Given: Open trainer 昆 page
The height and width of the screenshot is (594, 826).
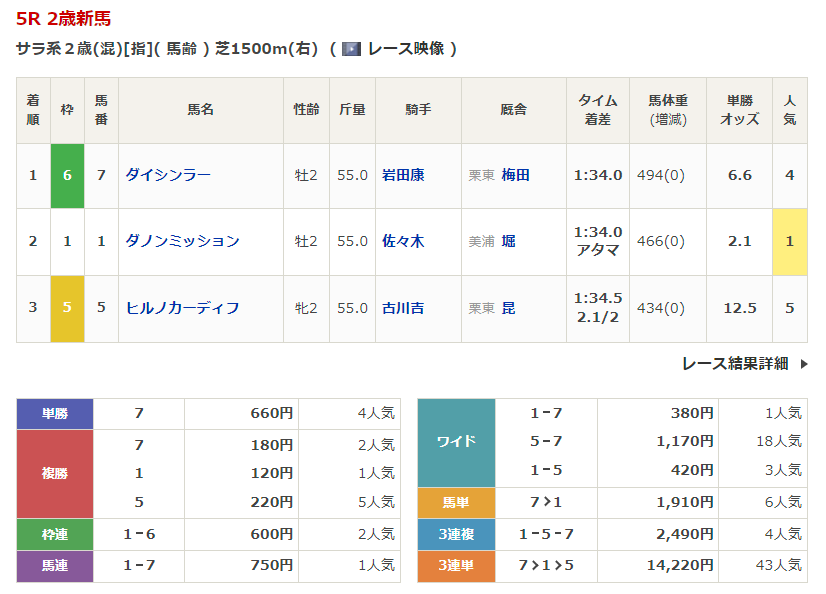Looking at the screenshot, I should tap(509, 308).
